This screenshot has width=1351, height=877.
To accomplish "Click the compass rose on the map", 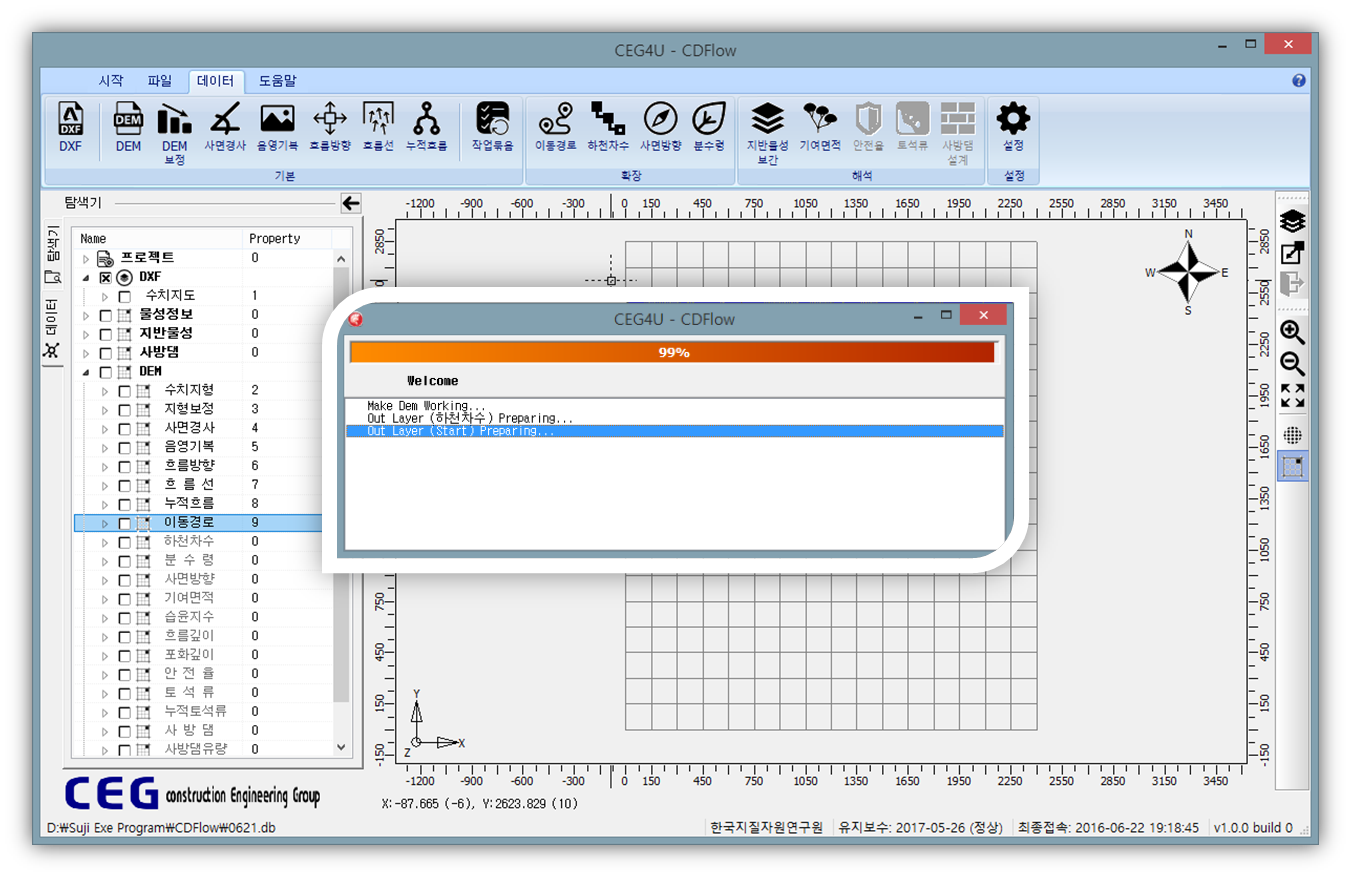I will coord(1189,271).
